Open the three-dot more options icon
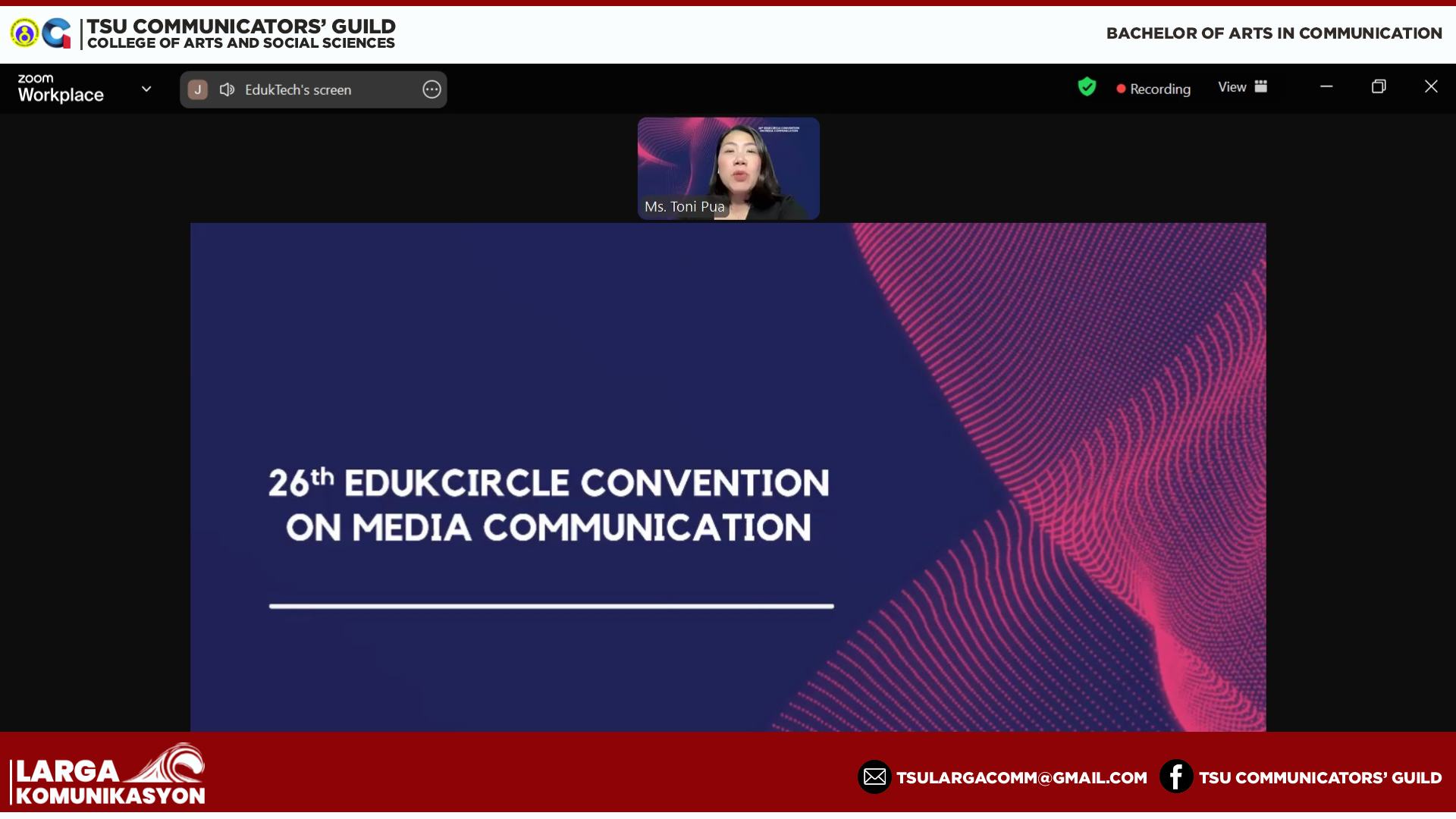The width and height of the screenshot is (1456, 819). (x=431, y=89)
